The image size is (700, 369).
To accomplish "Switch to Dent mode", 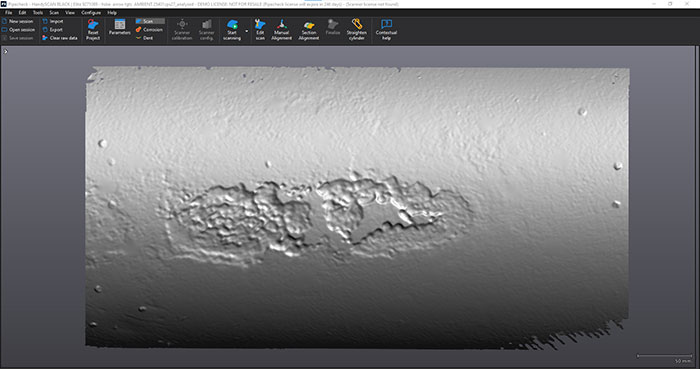I will pyautogui.click(x=145, y=38).
